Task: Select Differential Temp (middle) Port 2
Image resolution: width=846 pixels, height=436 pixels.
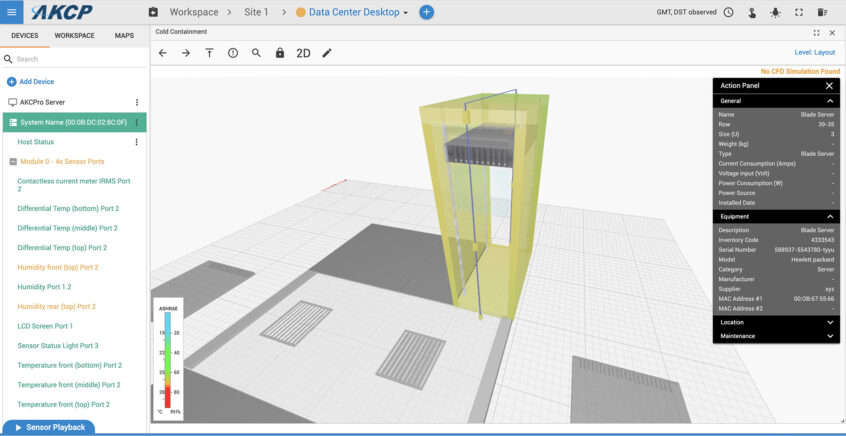Action: pos(67,228)
